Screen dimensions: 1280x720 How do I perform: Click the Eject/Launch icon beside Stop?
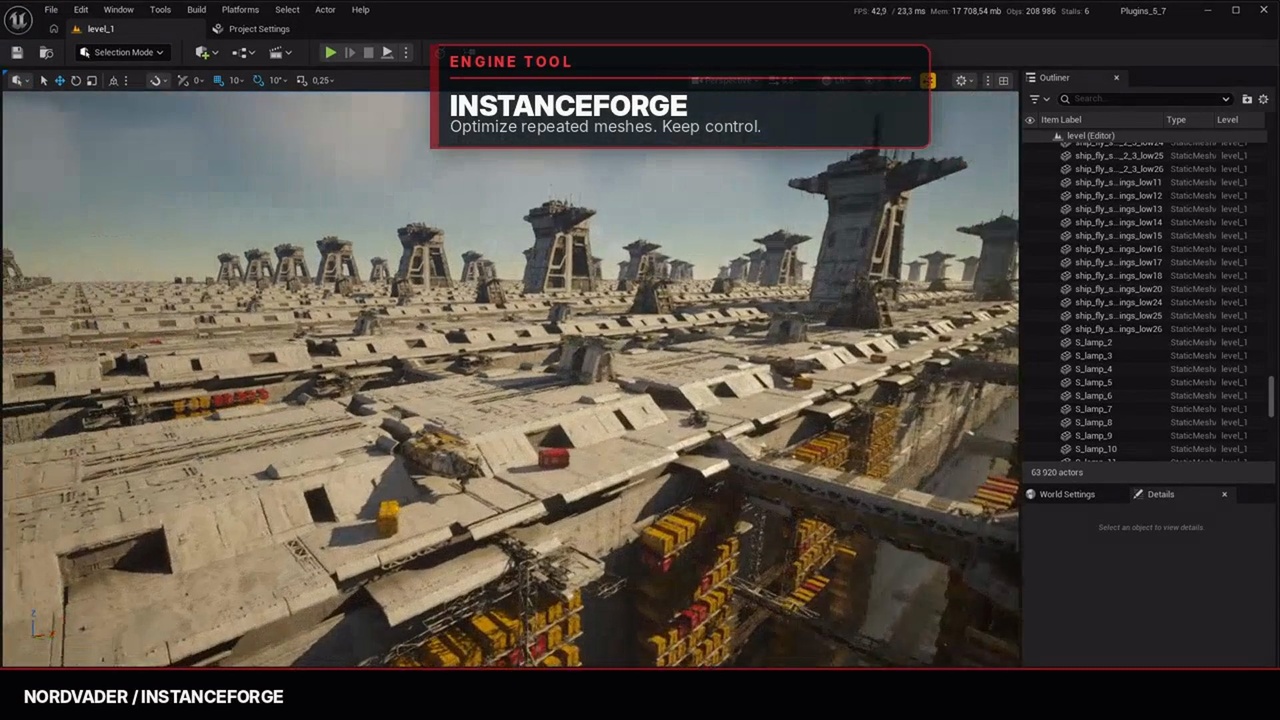point(387,53)
